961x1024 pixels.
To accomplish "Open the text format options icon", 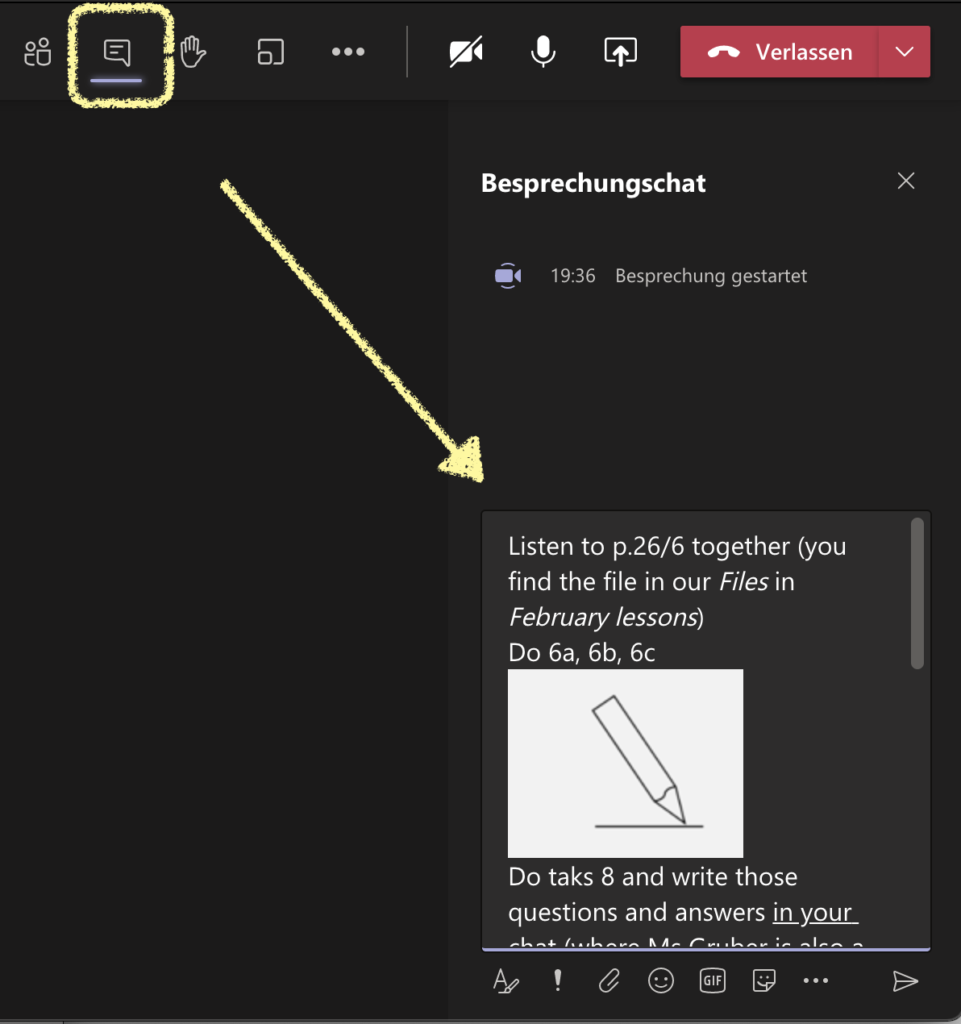I will [505, 980].
